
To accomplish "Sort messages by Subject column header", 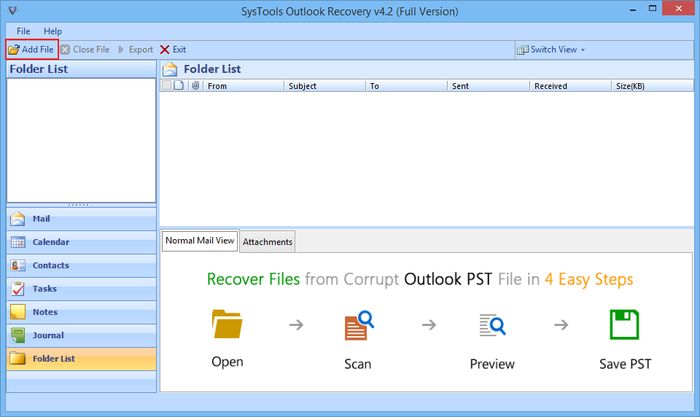I will point(302,86).
